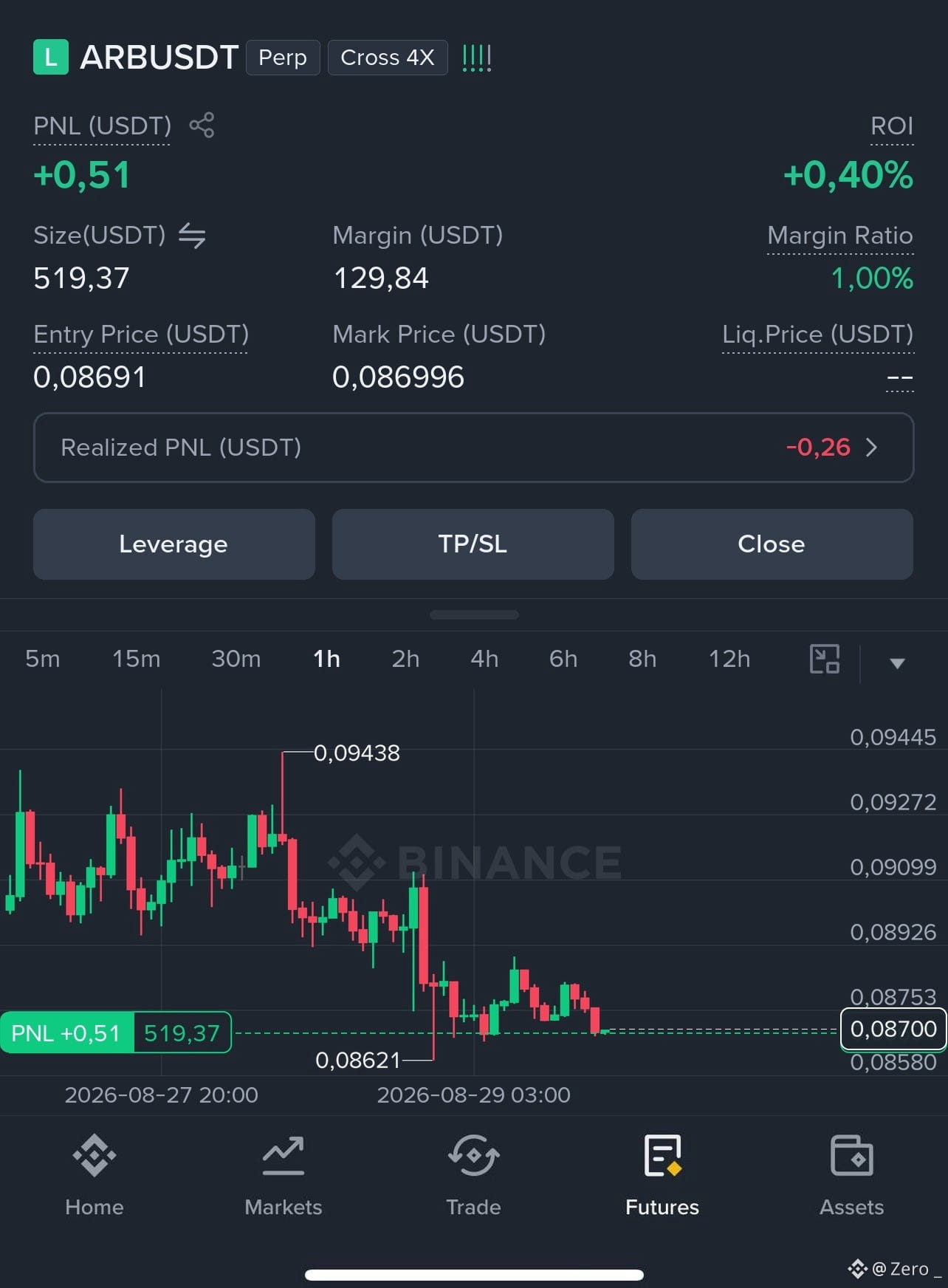Tap the margin ratio value 1,00%
The width and height of the screenshot is (948, 1288).
pos(873,278)
